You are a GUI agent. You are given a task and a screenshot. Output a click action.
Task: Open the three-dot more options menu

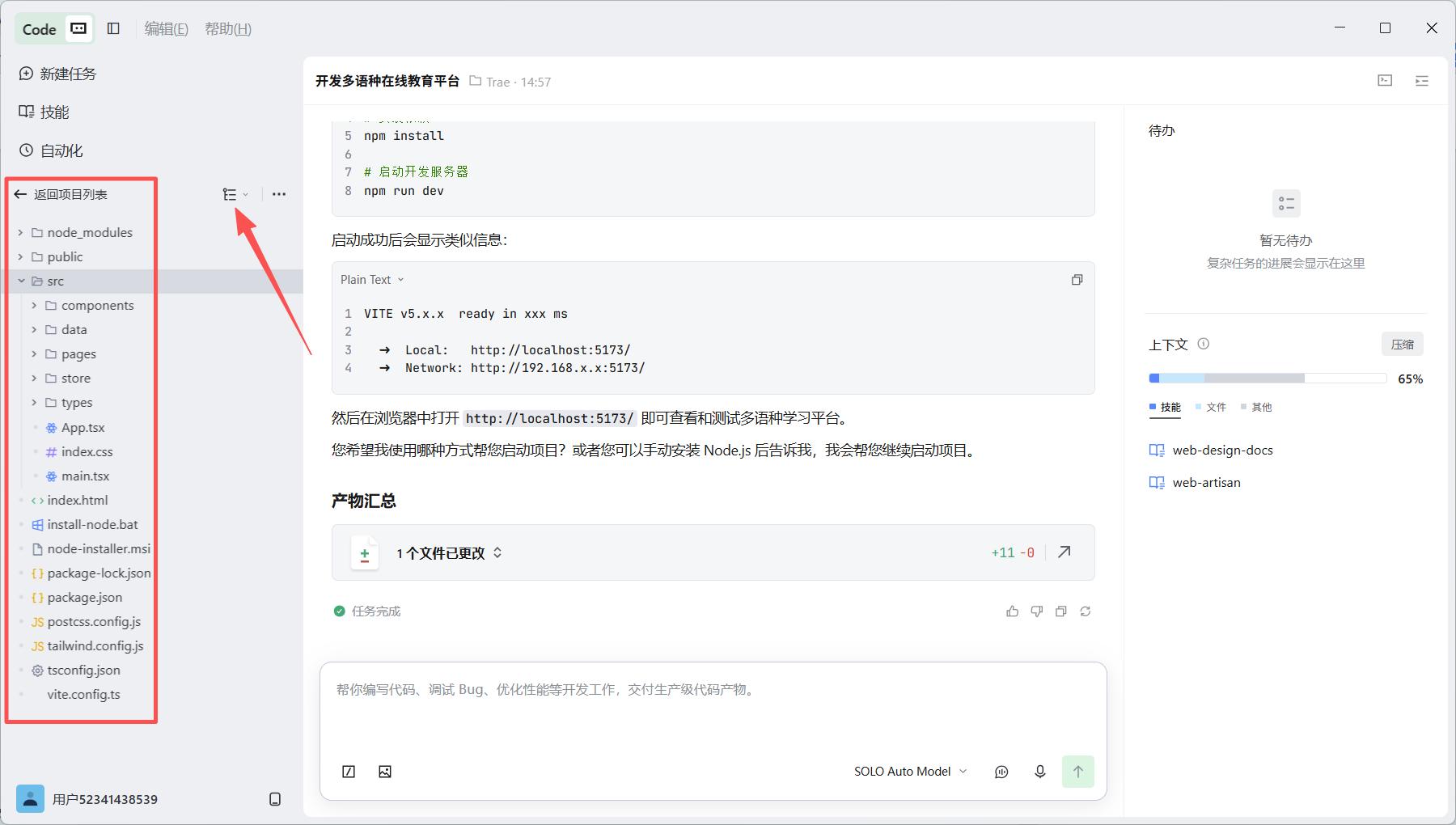click(x=279, y=194)
